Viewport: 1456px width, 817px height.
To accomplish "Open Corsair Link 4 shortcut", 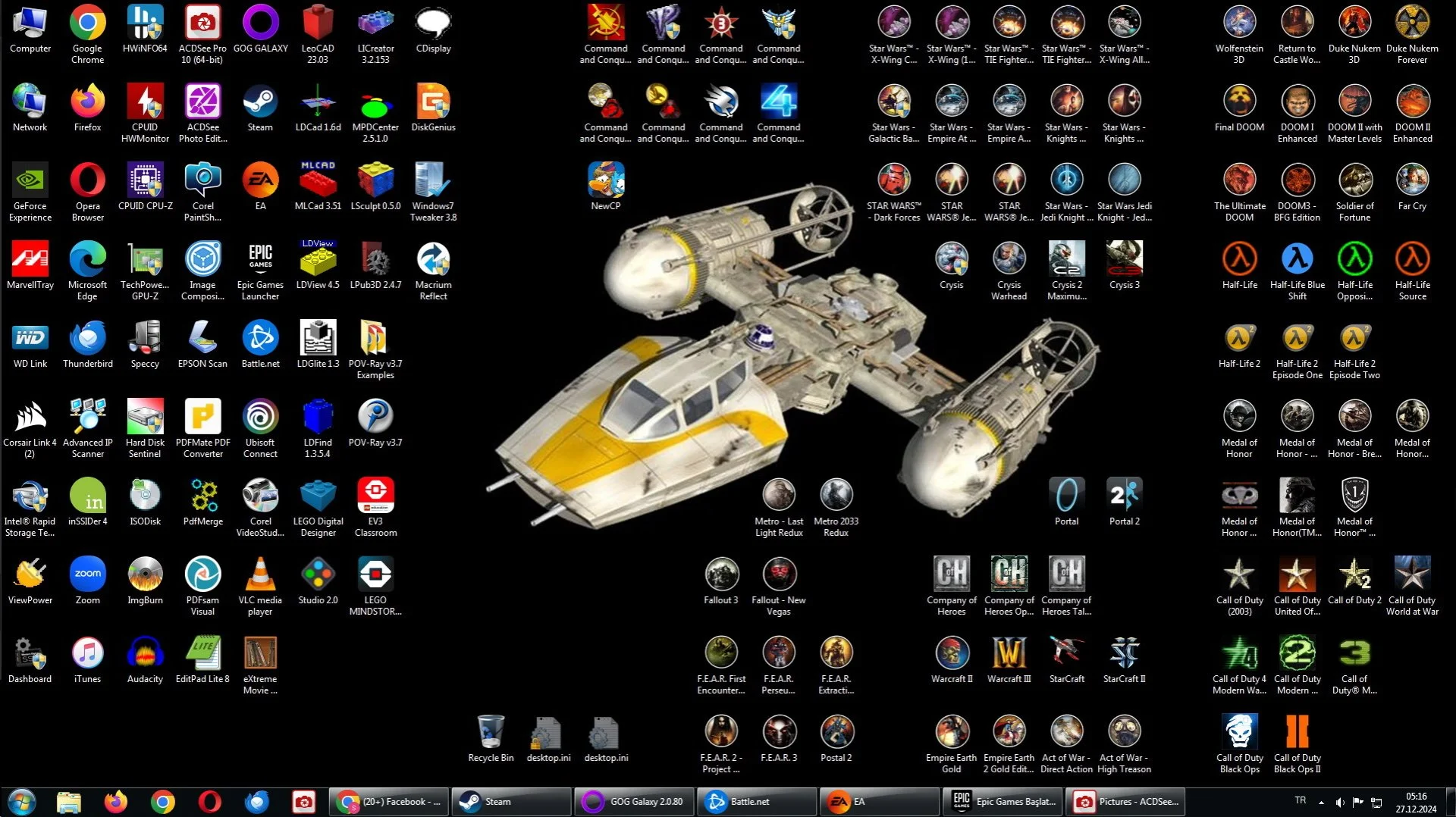I will 30,428.
